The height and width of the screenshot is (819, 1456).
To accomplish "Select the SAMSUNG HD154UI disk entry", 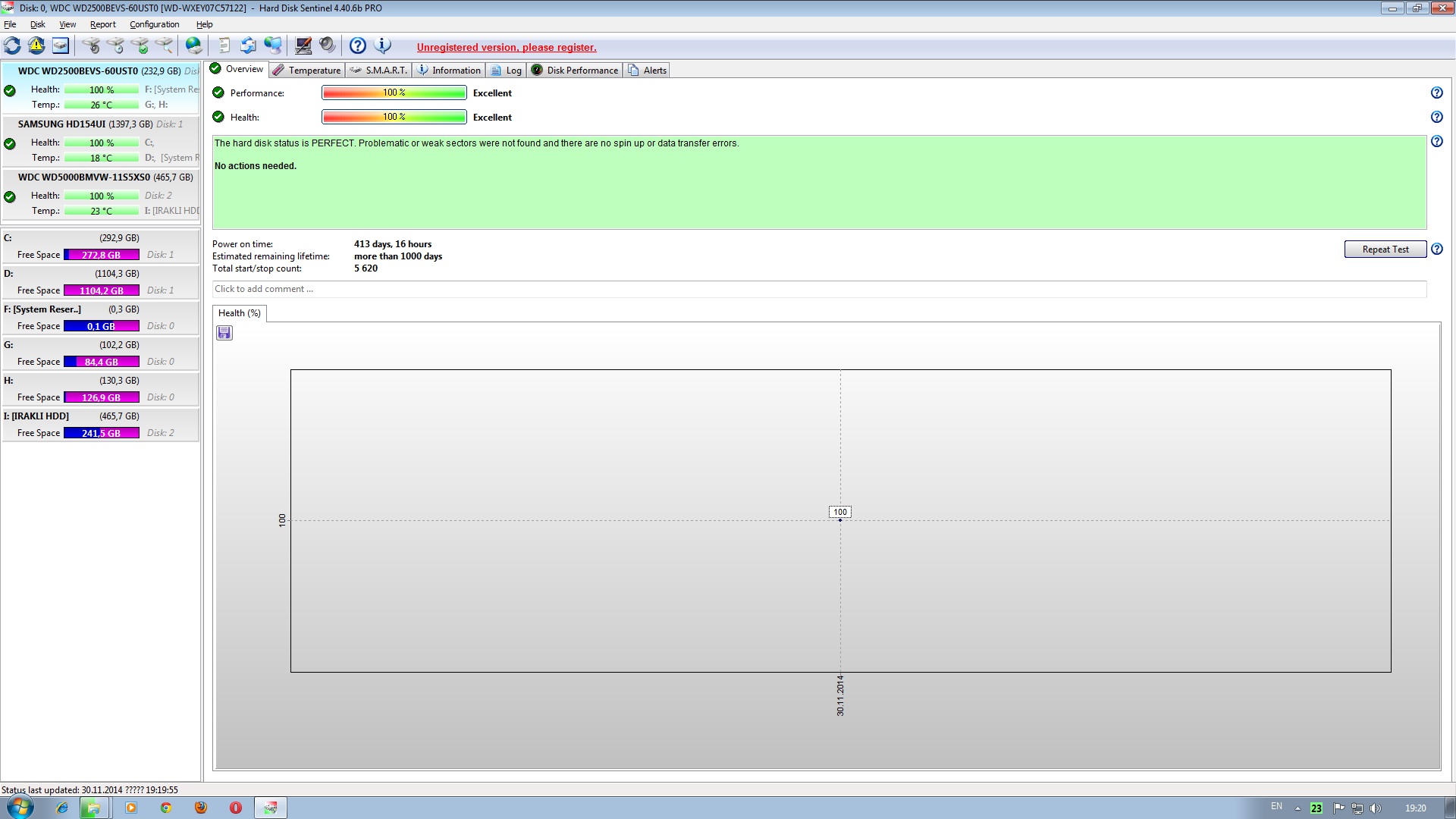I will click(101, 140).
